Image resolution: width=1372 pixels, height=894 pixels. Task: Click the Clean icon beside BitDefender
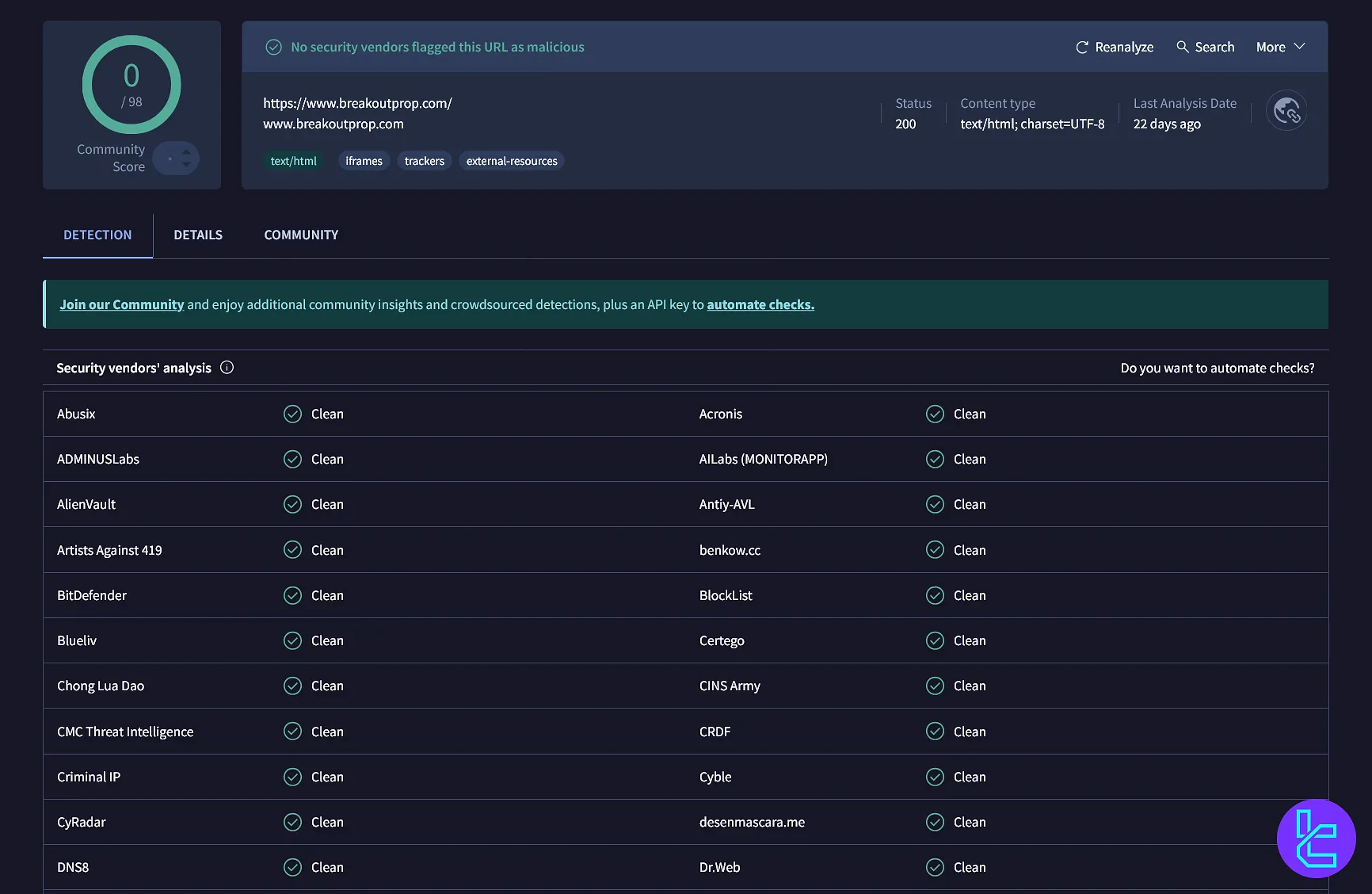(292, 595)
